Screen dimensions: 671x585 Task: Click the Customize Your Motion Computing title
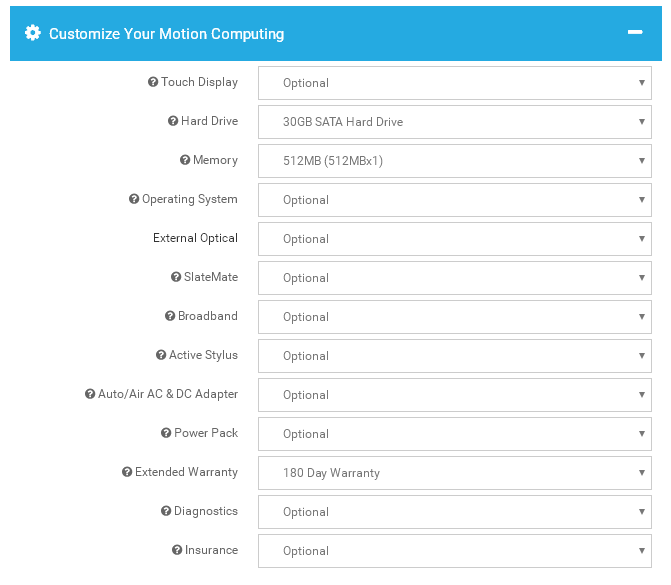click(x=166, y=34)
